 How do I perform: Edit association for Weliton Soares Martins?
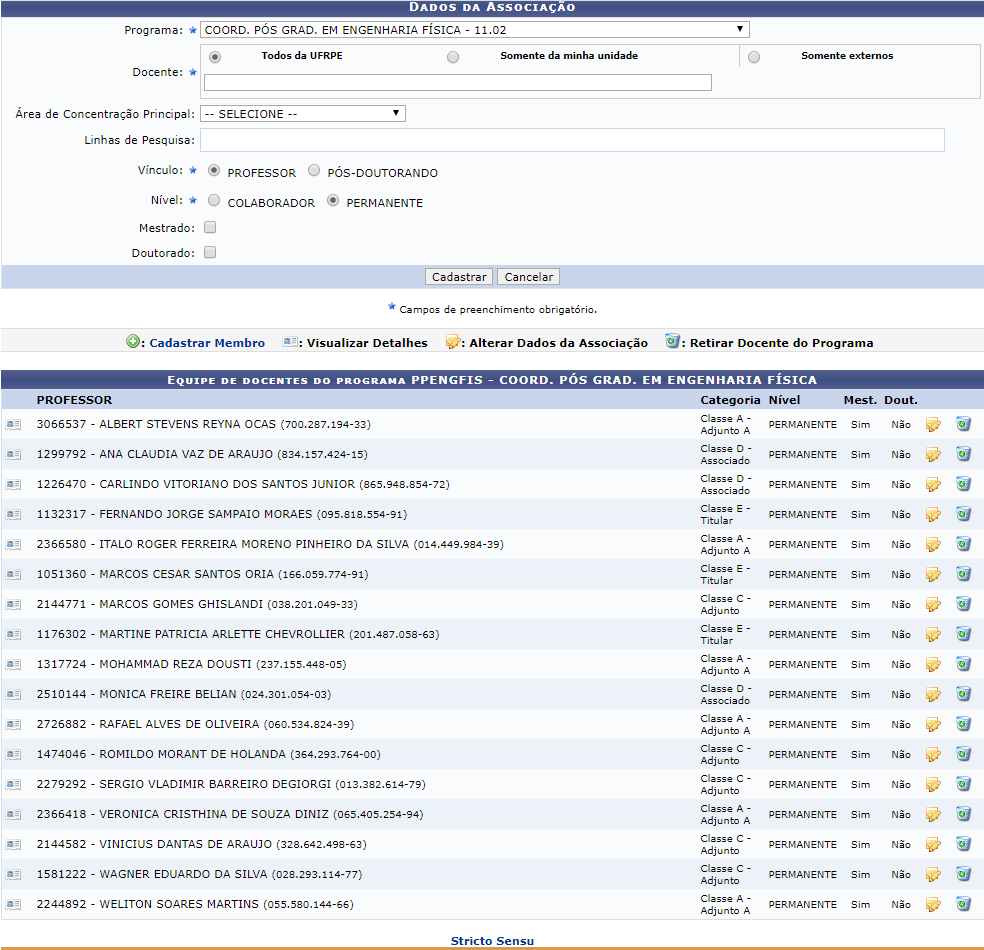point(933,905)
